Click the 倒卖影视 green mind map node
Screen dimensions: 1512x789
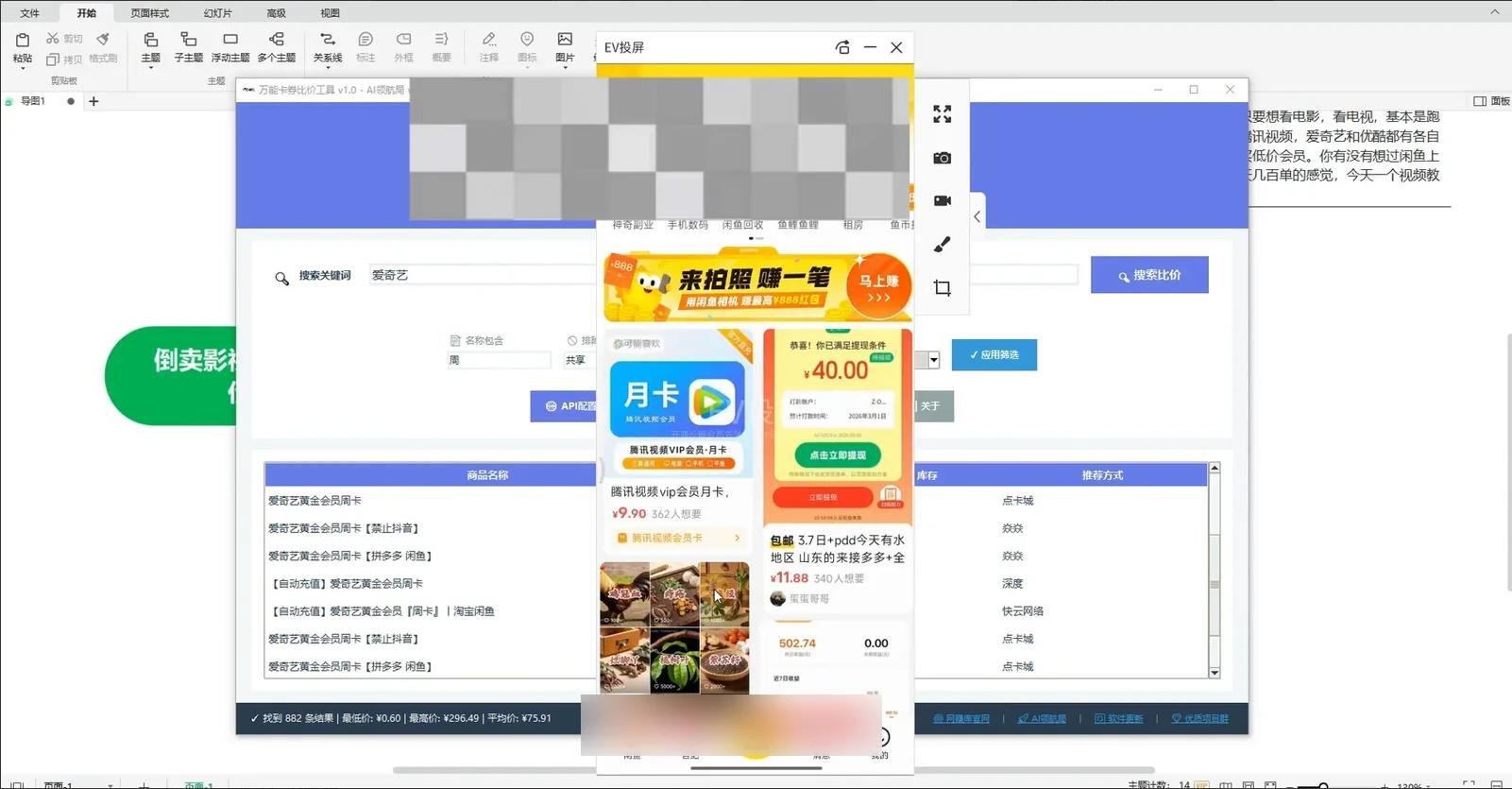(x=172, y=376)
